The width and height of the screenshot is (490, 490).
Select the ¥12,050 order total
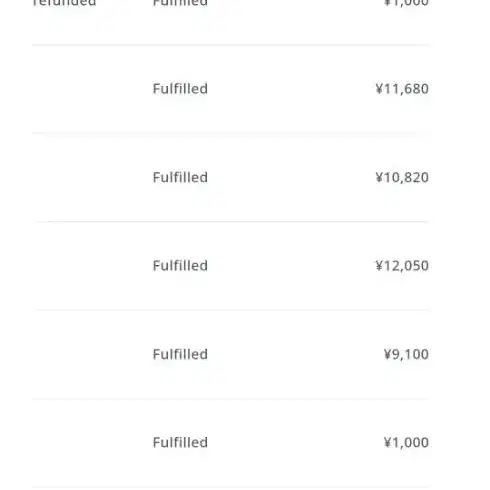402,266
